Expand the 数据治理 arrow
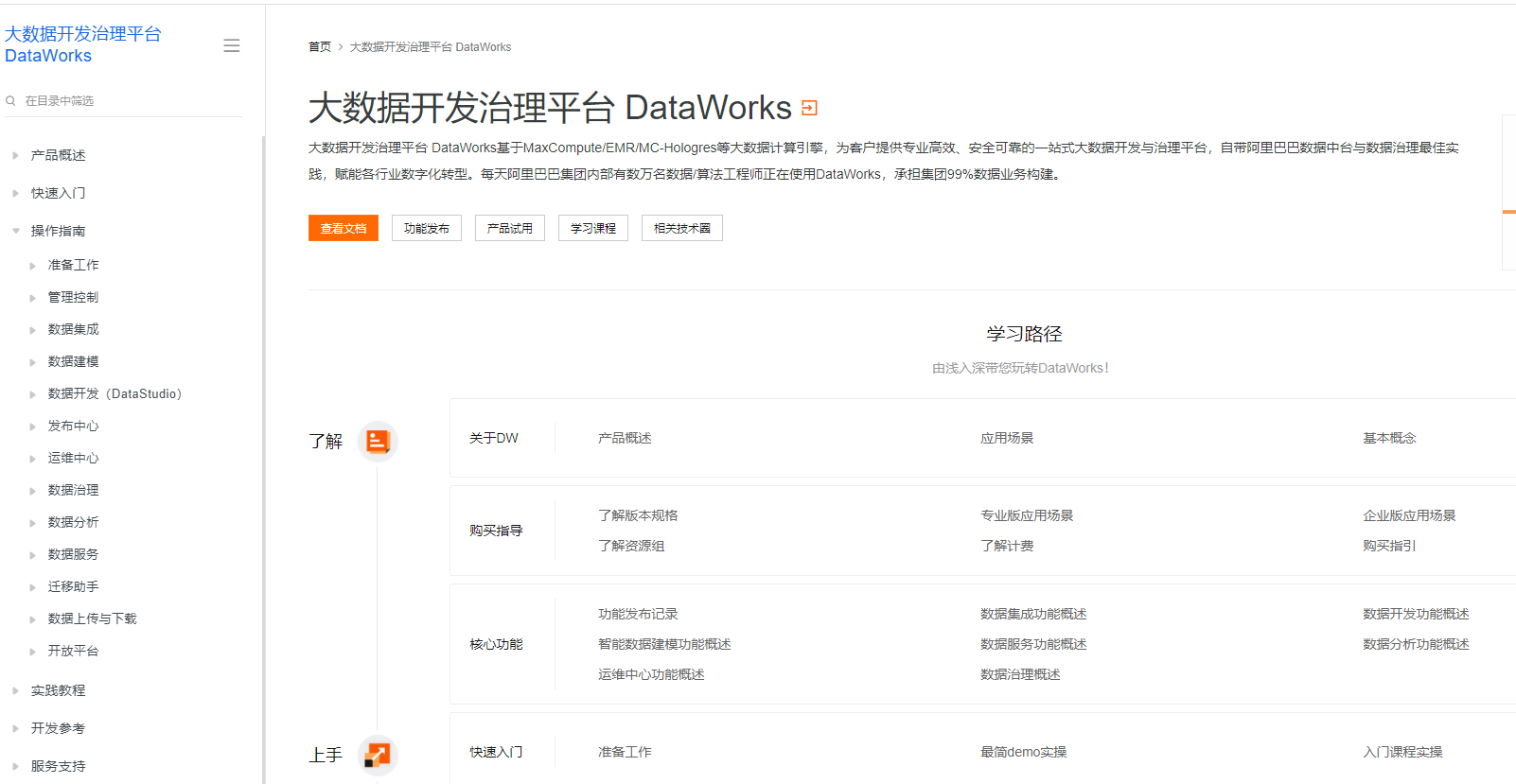 [x=32, y=491]
